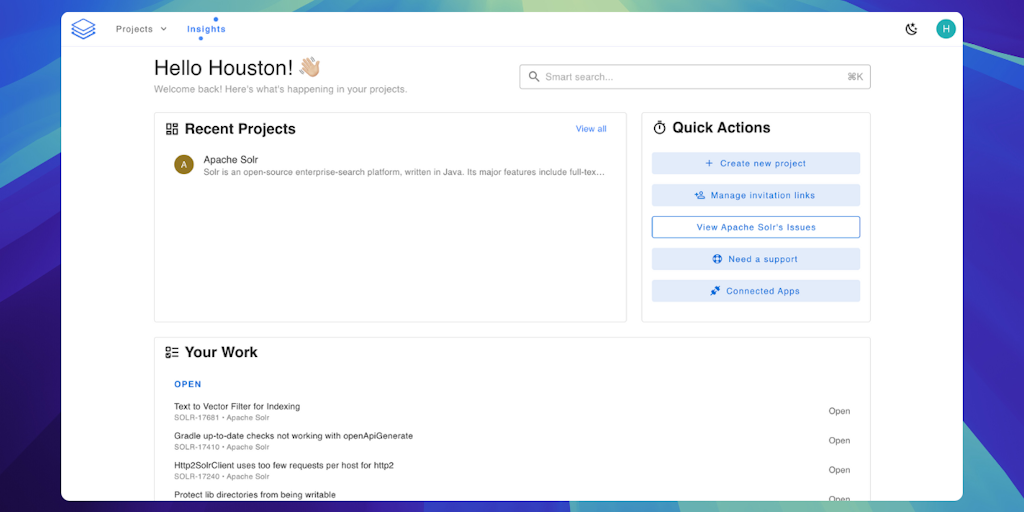Click the Apache Solr description text
The height and width of the screenshot is (512, 1024).
pyautogui.click(x=404, y=172)
